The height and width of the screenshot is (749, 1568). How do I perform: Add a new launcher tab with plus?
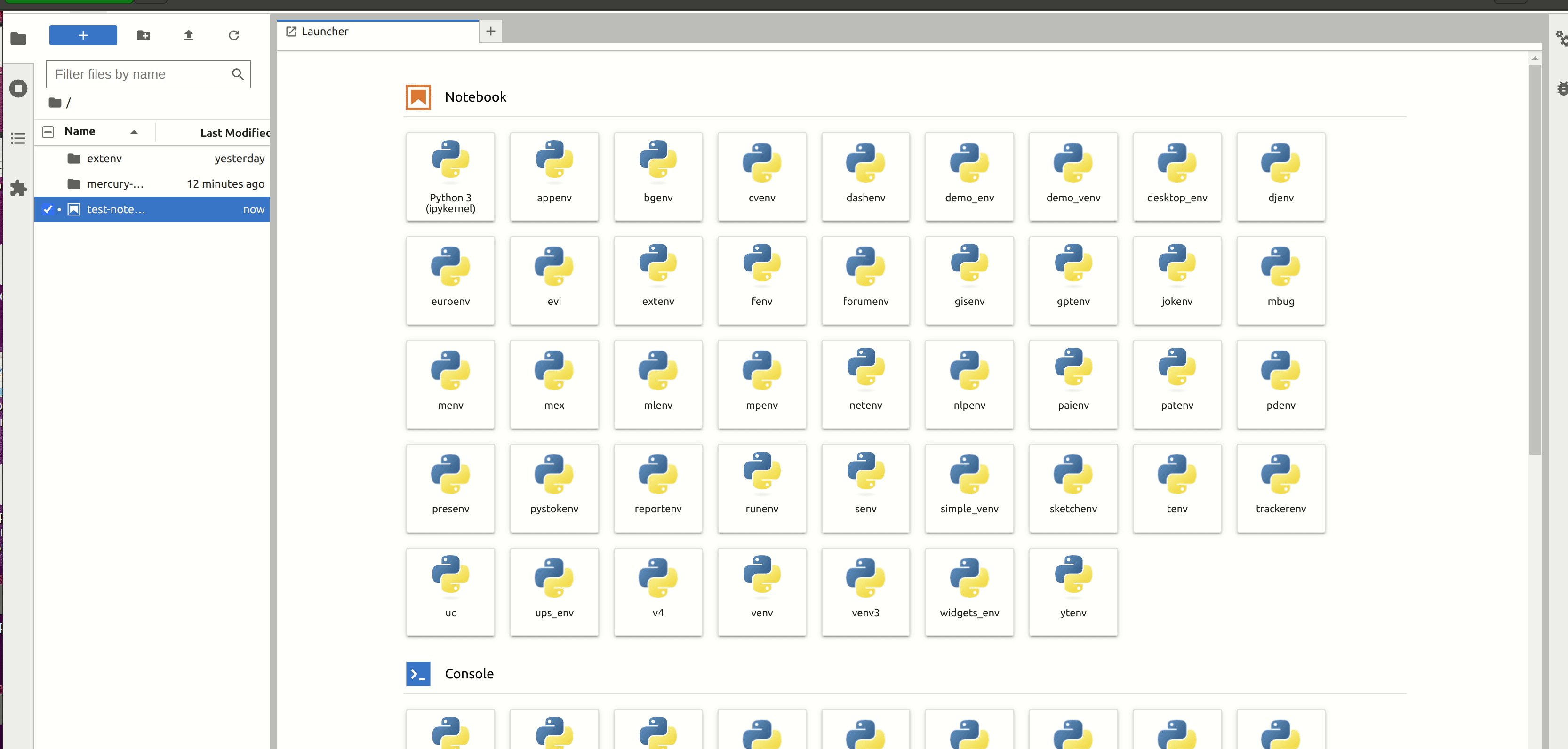click(491, 31)
